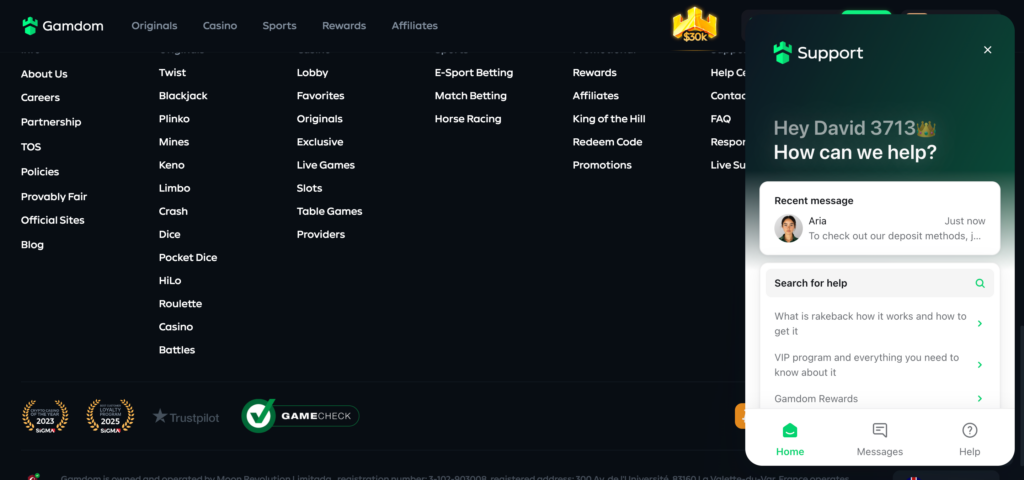Open Home tab icon in Support widget

click(790, 430)
